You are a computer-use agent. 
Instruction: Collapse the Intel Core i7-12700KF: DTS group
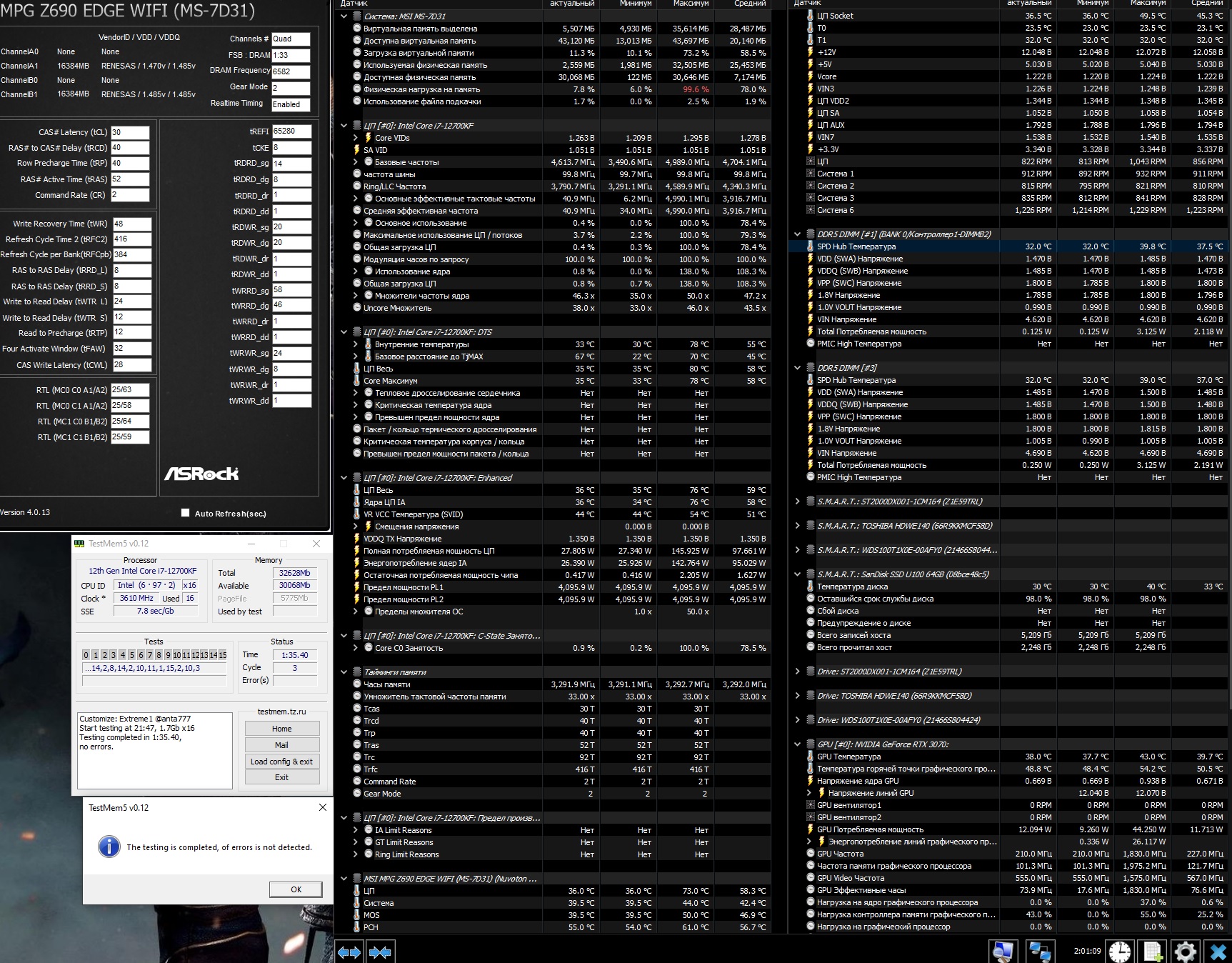click(344, 332)
